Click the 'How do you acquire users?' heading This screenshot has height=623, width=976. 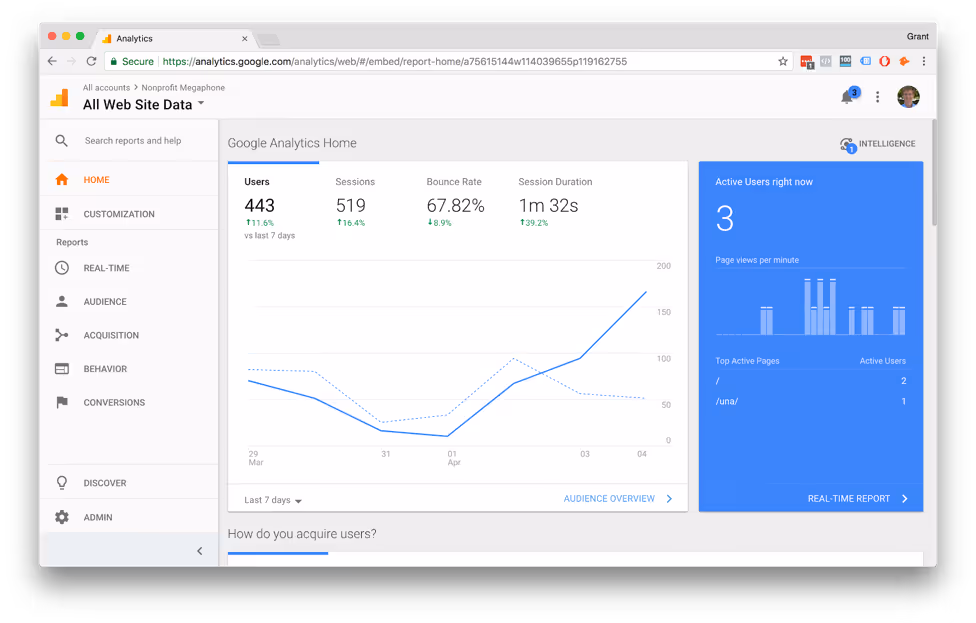click(302, 534)
